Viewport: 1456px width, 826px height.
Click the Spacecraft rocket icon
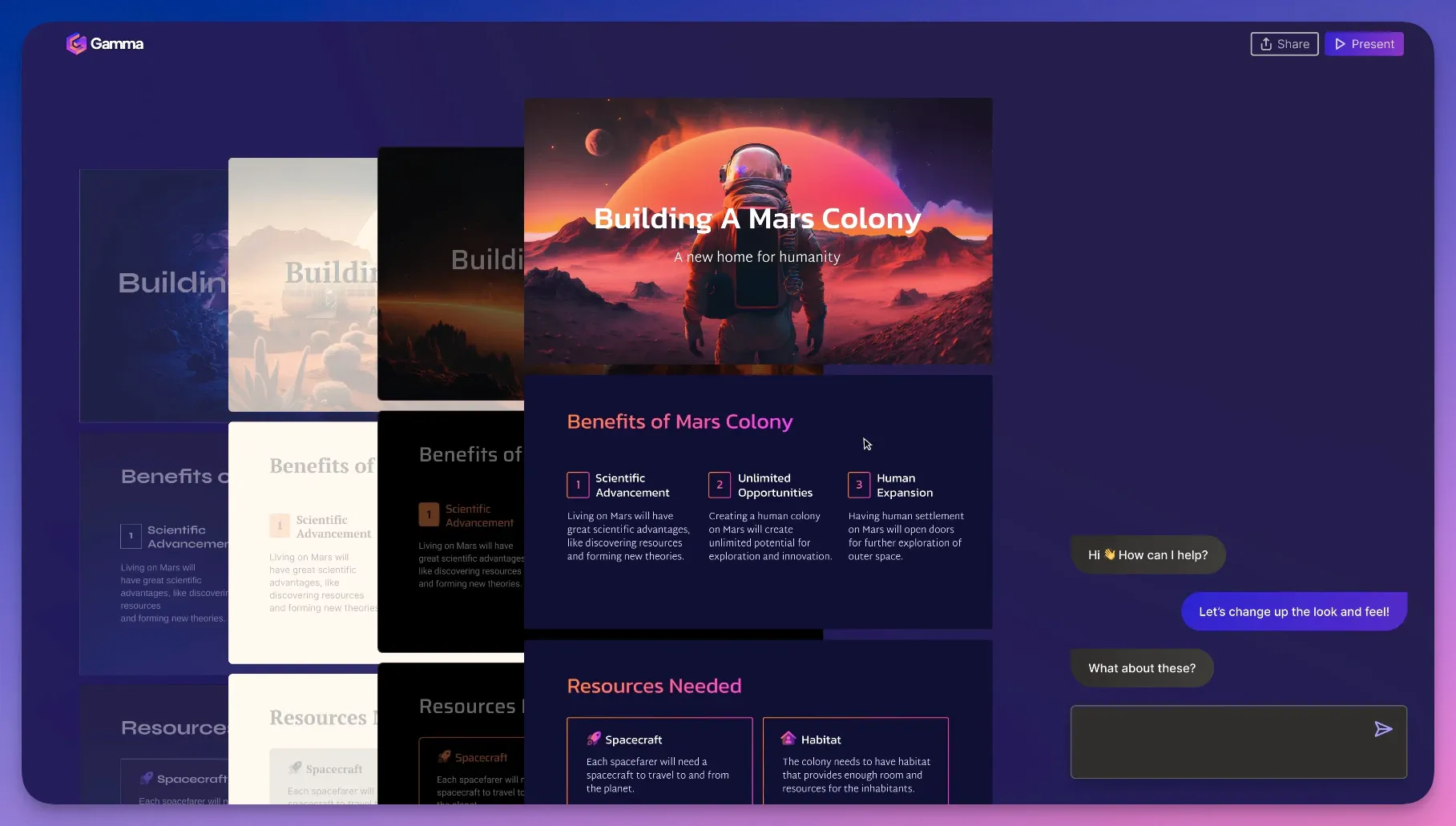pyautogui.click(x=594, y=739)
